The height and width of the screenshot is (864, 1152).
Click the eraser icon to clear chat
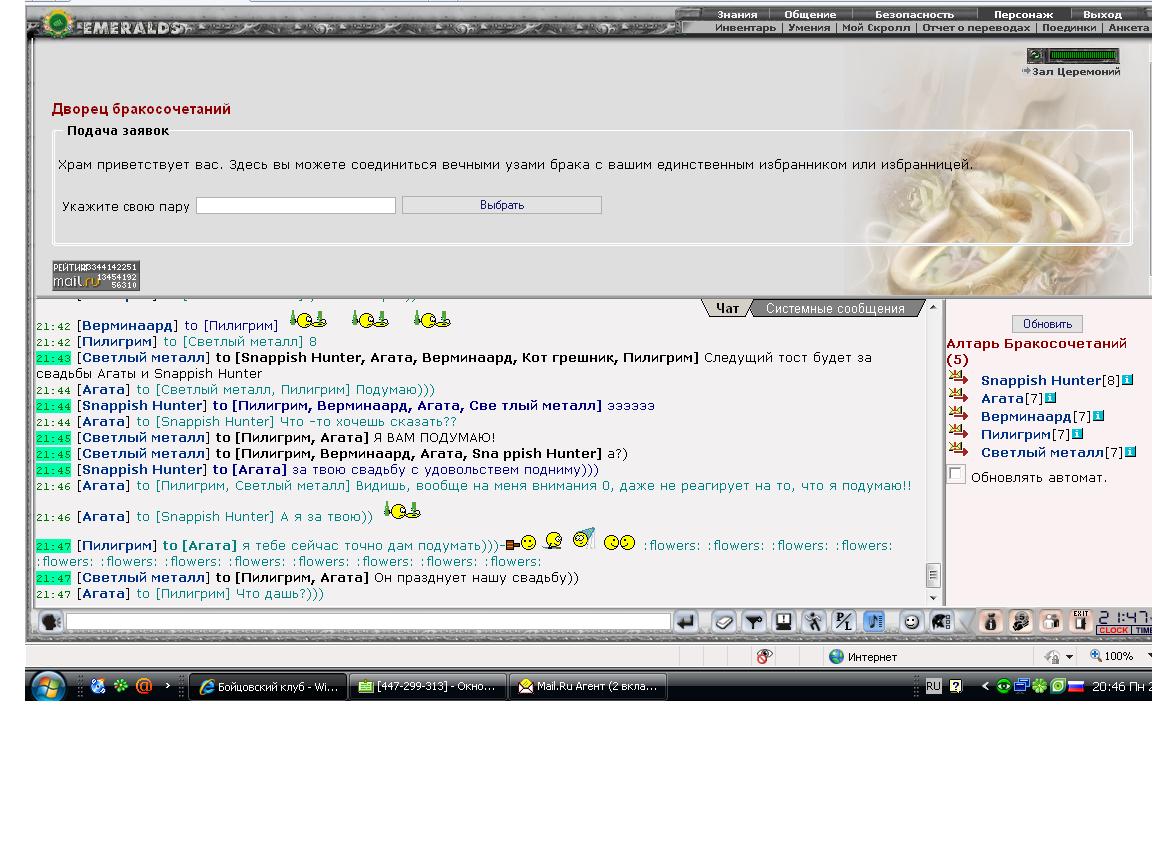pyautogui.click(x=723, y=622)
